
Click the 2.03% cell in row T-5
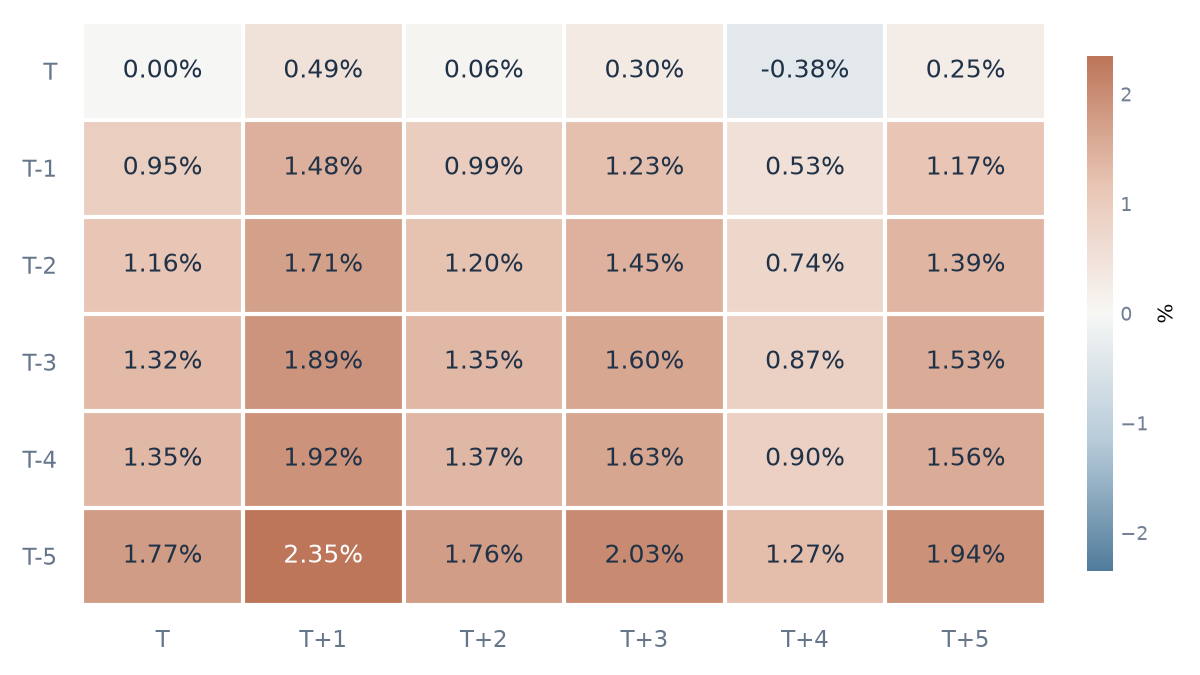point(644,556)
